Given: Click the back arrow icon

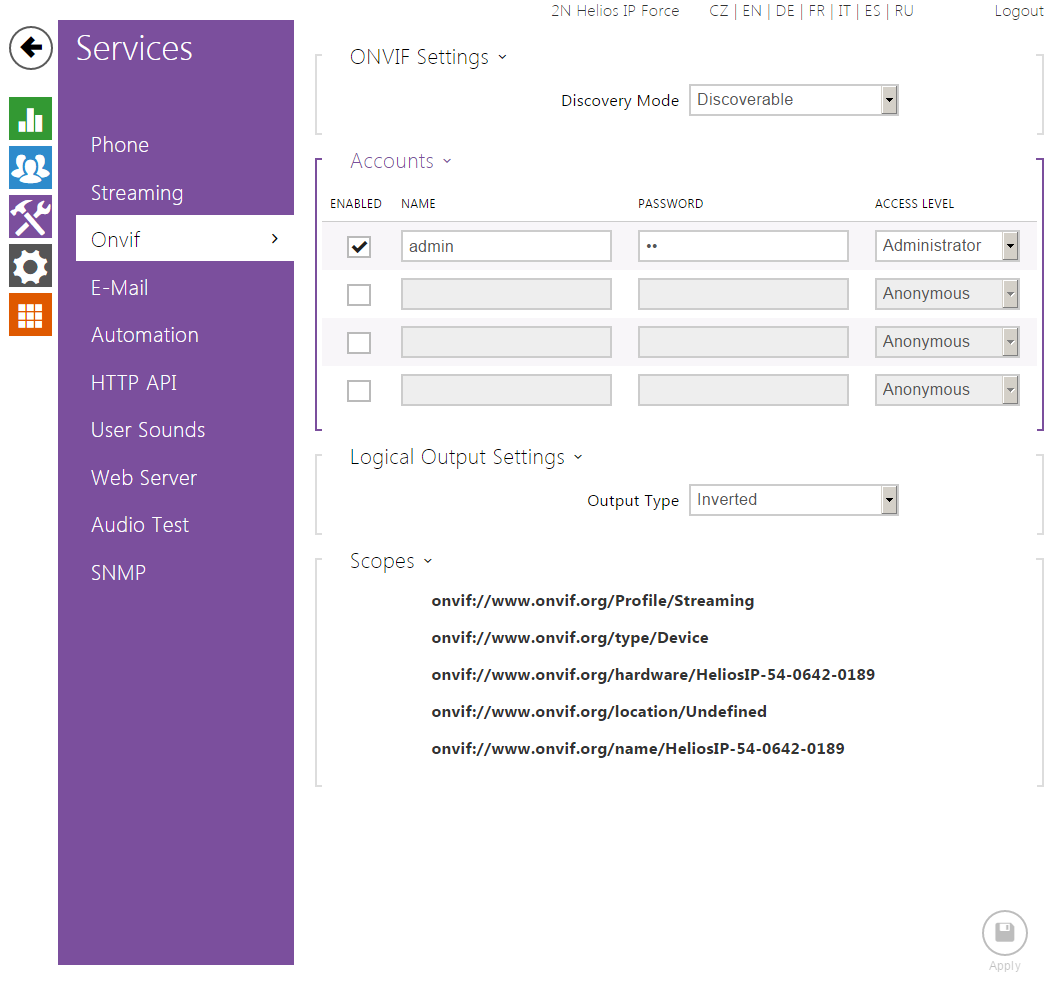Looking at the screenshot, I should [31, 48].
